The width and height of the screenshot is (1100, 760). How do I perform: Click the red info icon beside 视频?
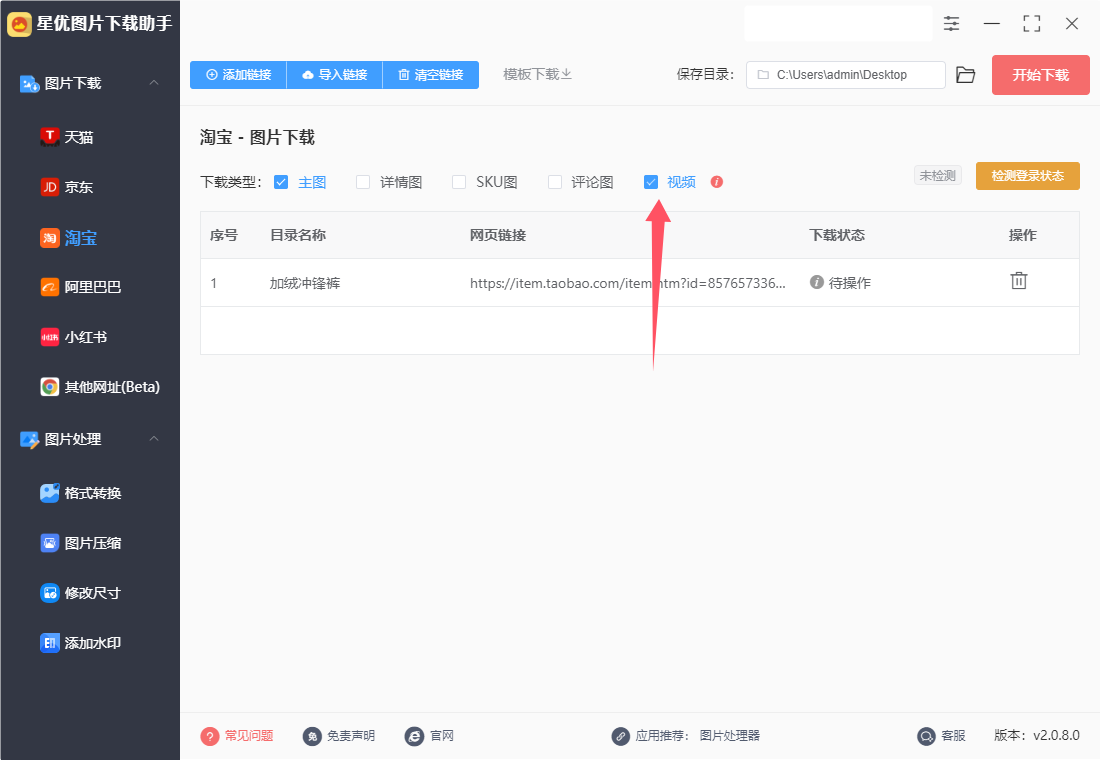click(716, 182)
